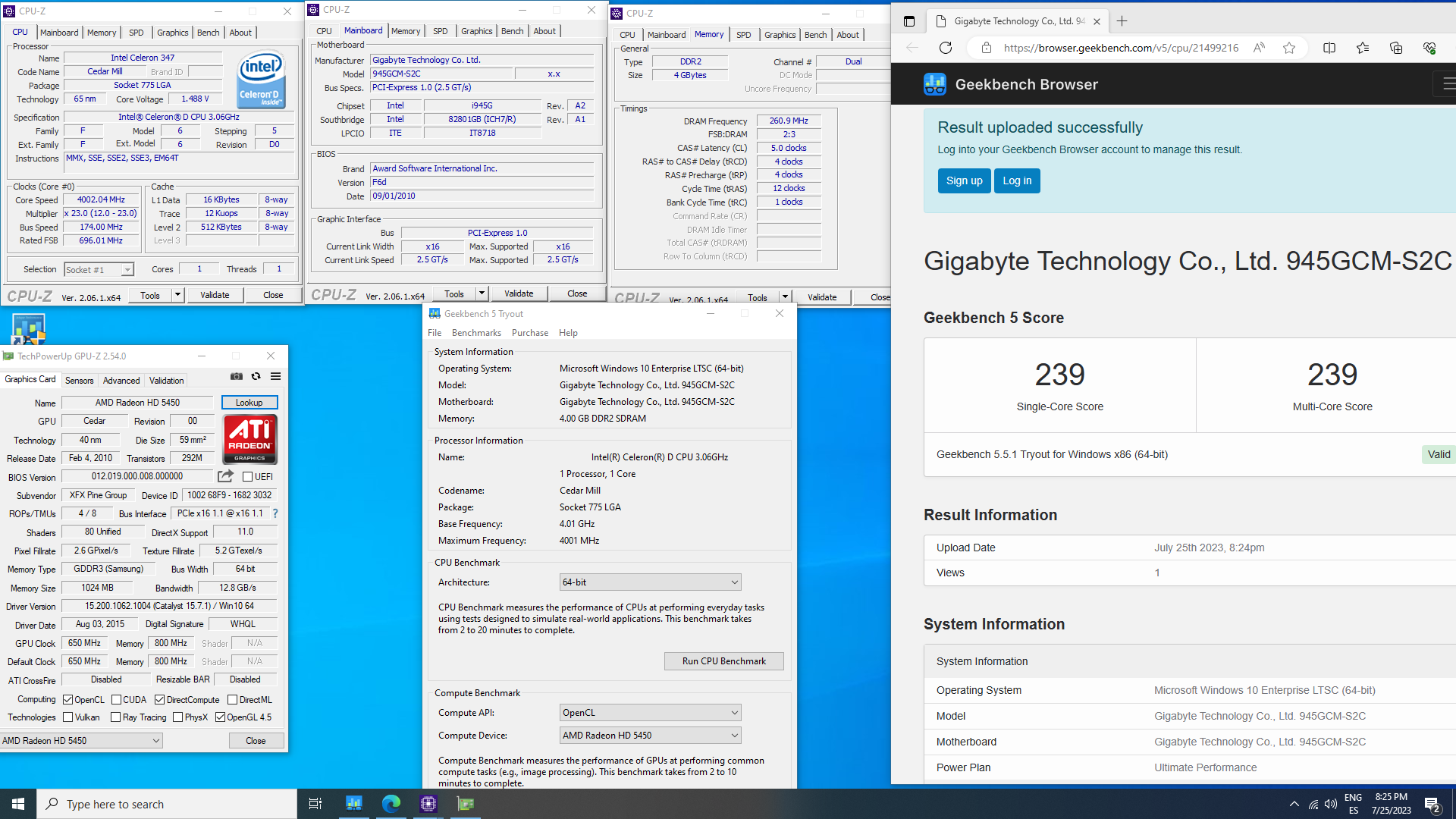Switch to Sensors tab in GPU-Z
This screenshot has width=1456, height=819.
[x=80, y=381]
